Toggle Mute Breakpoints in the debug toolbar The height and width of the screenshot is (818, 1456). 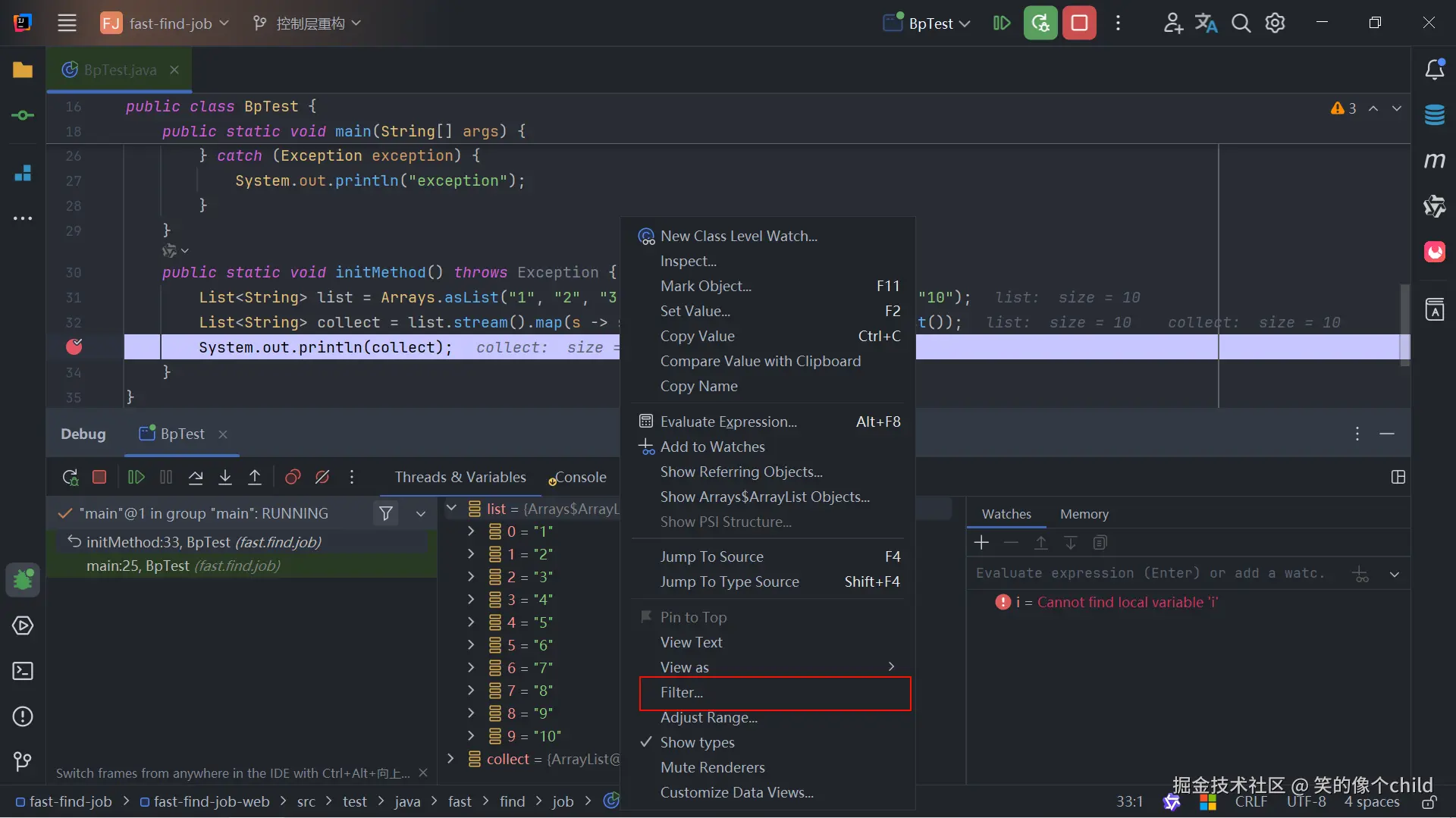[322, 477]
